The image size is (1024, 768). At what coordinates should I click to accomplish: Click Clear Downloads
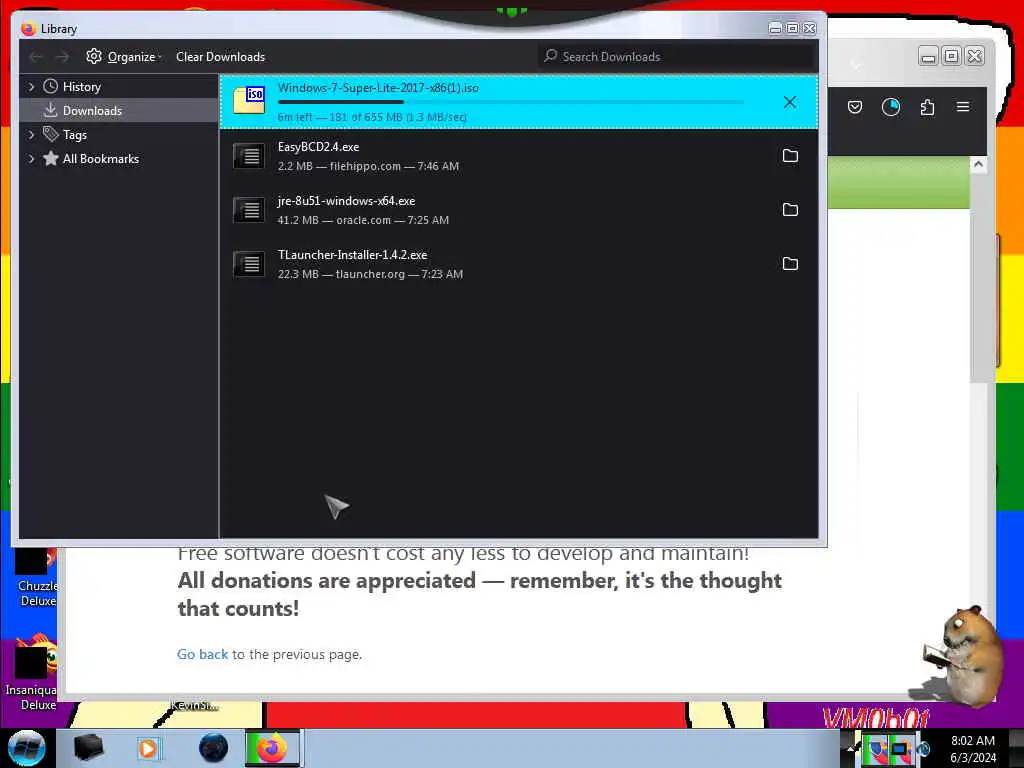pos(220,57)
